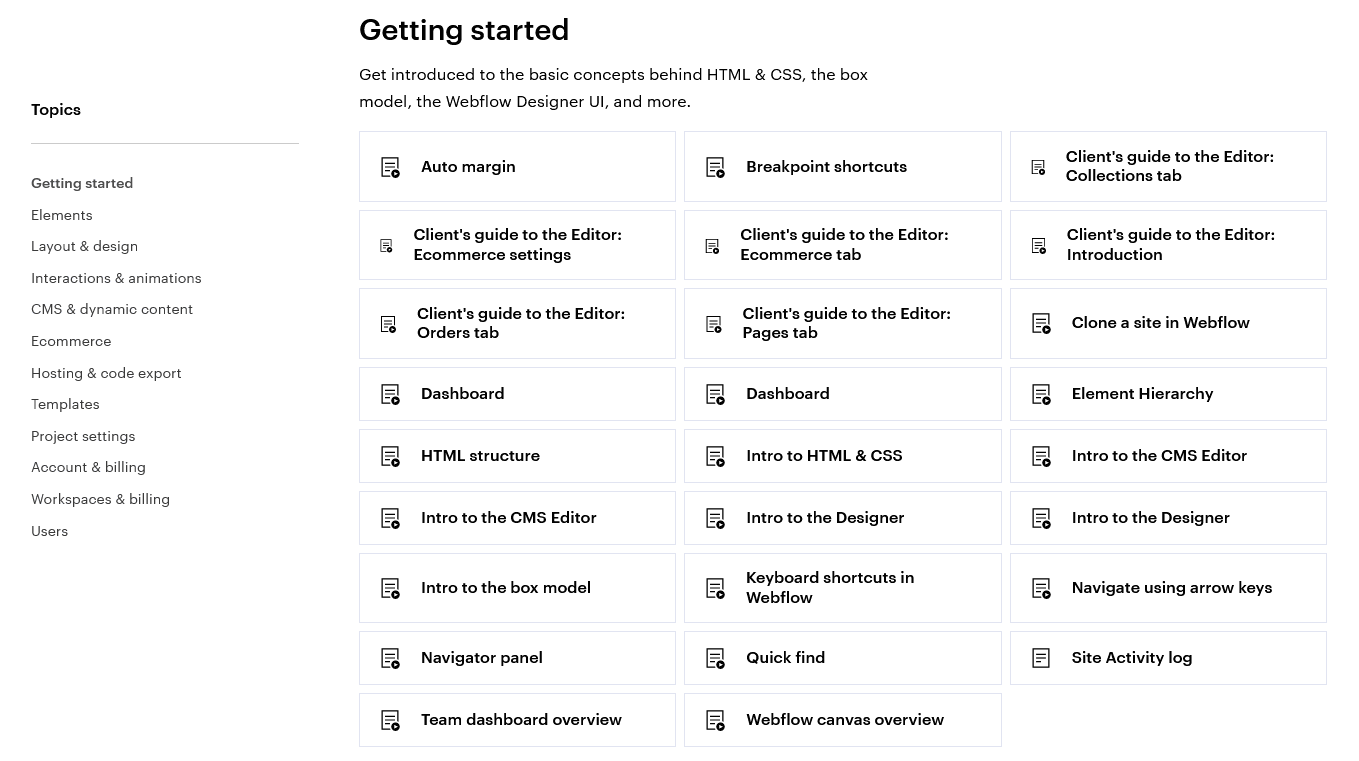Screen dimensions: 1359x761
Task: Click the Quick find lesson icon
Action: (x=715, y=658)
